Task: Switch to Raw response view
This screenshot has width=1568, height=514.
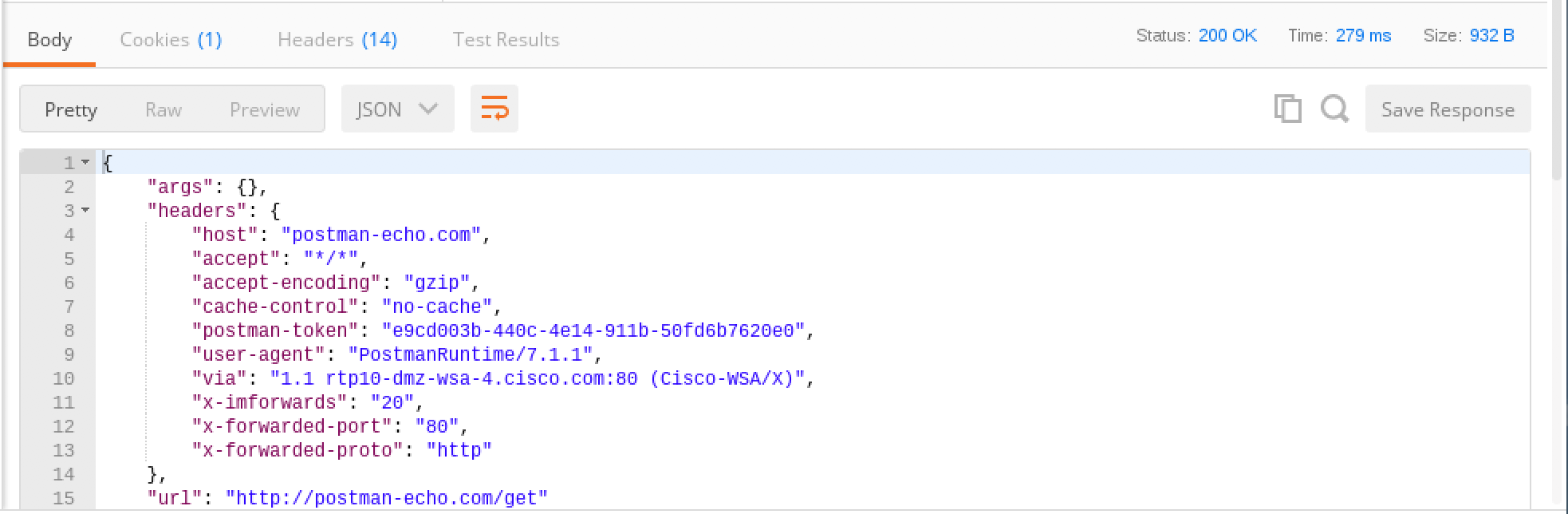Action: tap(163, 109)
